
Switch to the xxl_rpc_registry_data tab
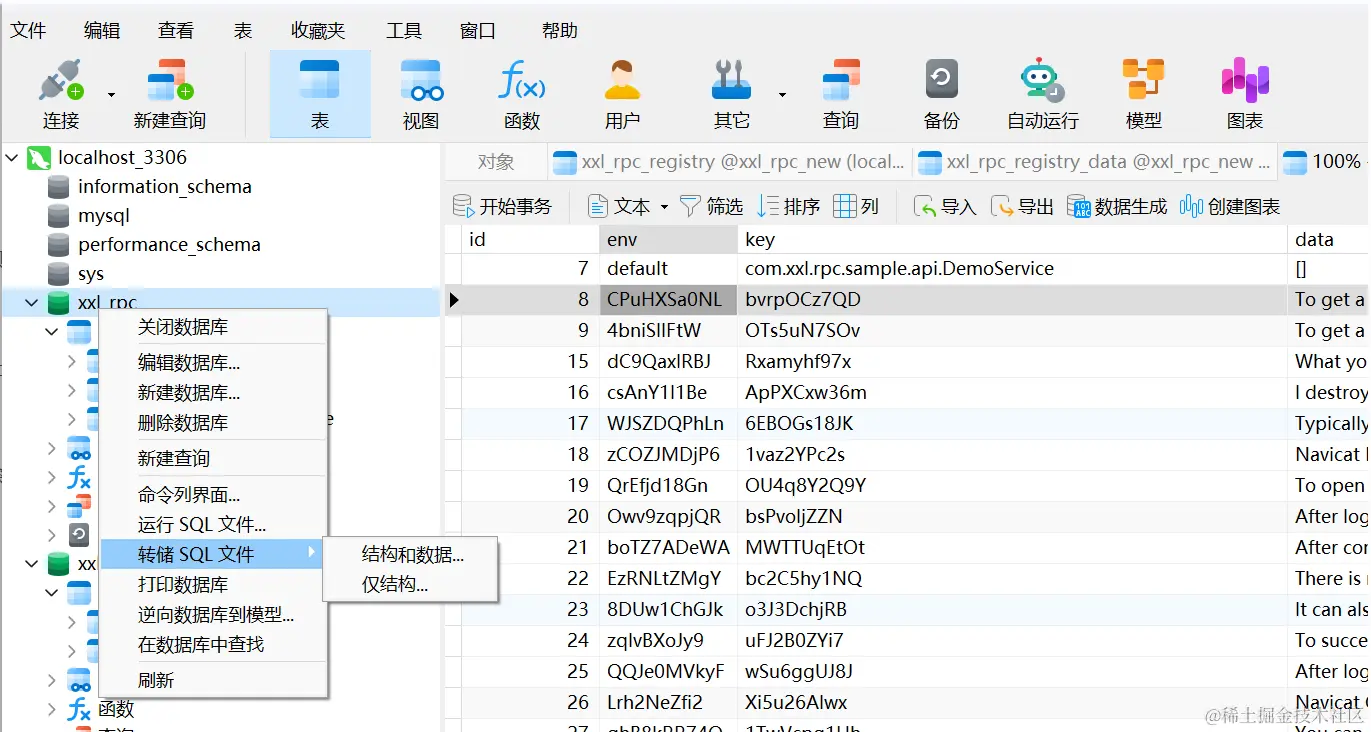click(1097, 162)
